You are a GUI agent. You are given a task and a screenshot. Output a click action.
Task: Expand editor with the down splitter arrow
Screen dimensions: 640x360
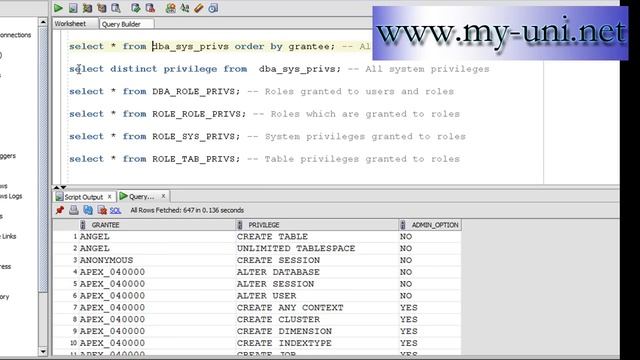coord(63,187)
